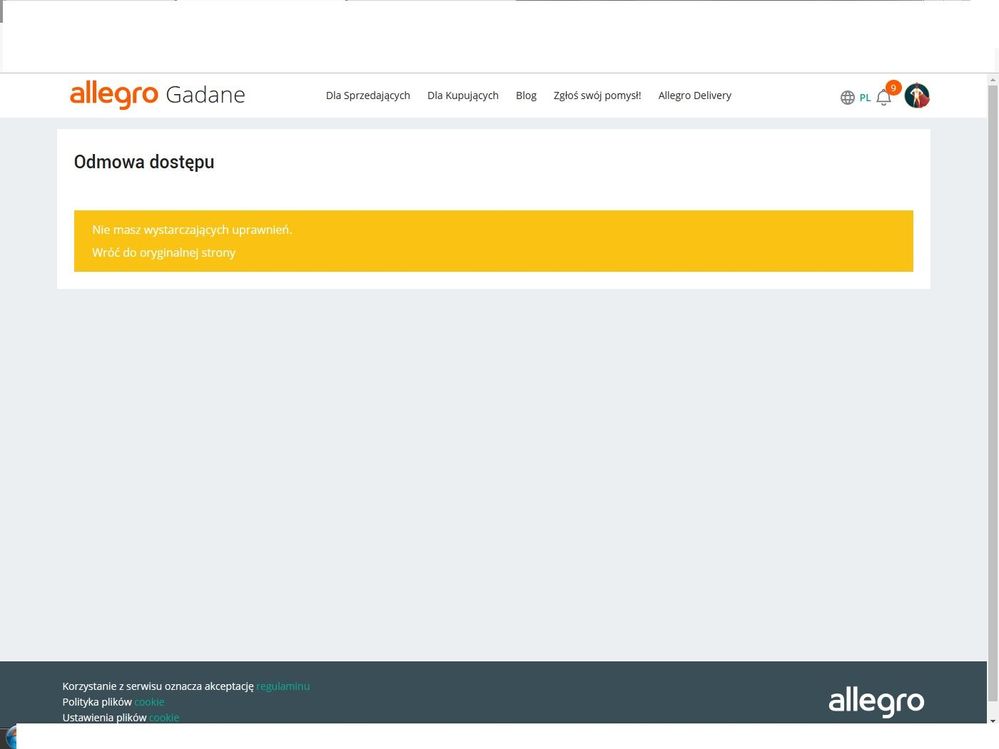Open the regulaminu link in footer
This screenshot has height=749, width=999.
click(283, 686)
